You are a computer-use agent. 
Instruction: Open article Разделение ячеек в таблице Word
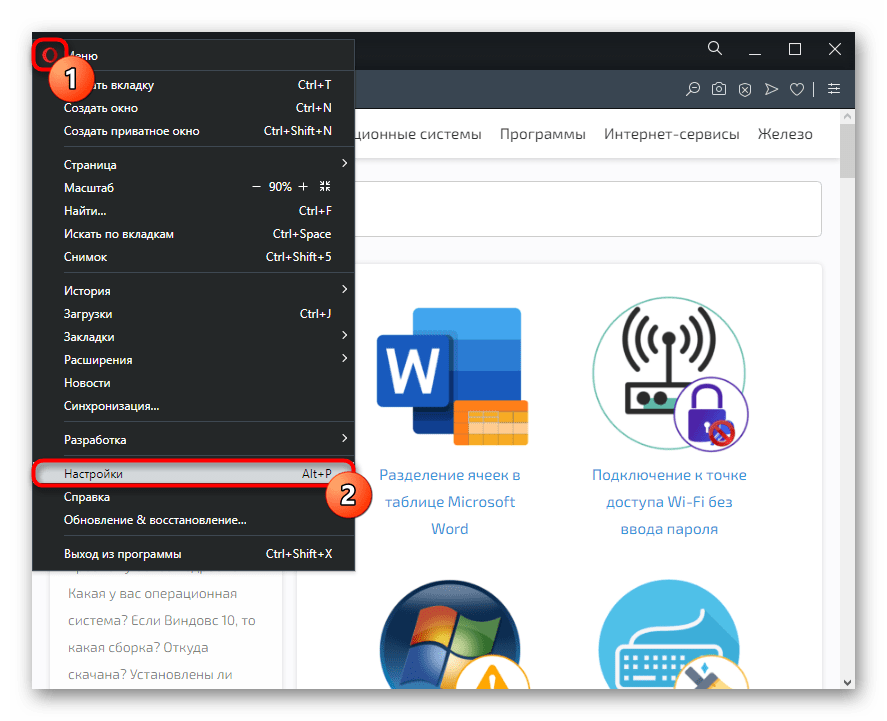(x=449, y=502)
